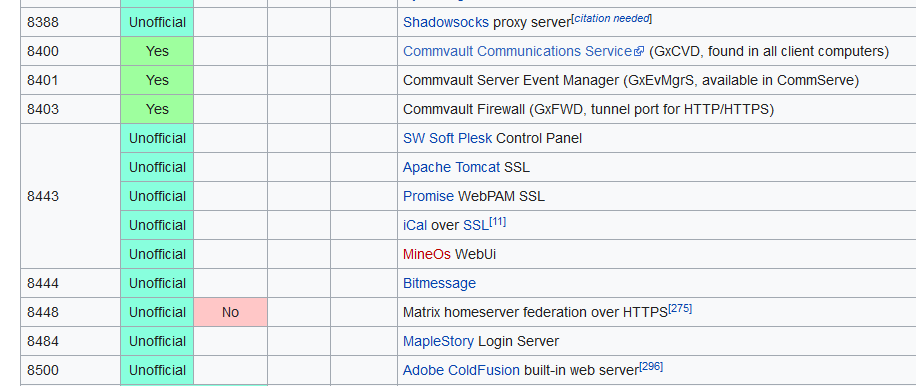Select port number 8400 cell
Viewport: 916px width, 386px height.
70,51
